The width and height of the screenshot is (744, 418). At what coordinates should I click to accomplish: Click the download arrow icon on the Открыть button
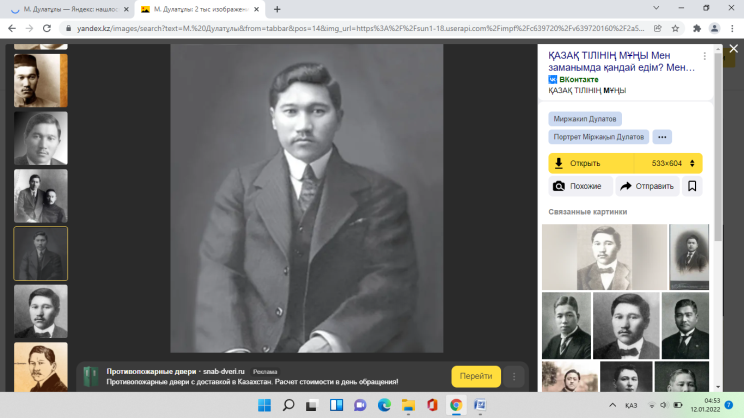559,163
